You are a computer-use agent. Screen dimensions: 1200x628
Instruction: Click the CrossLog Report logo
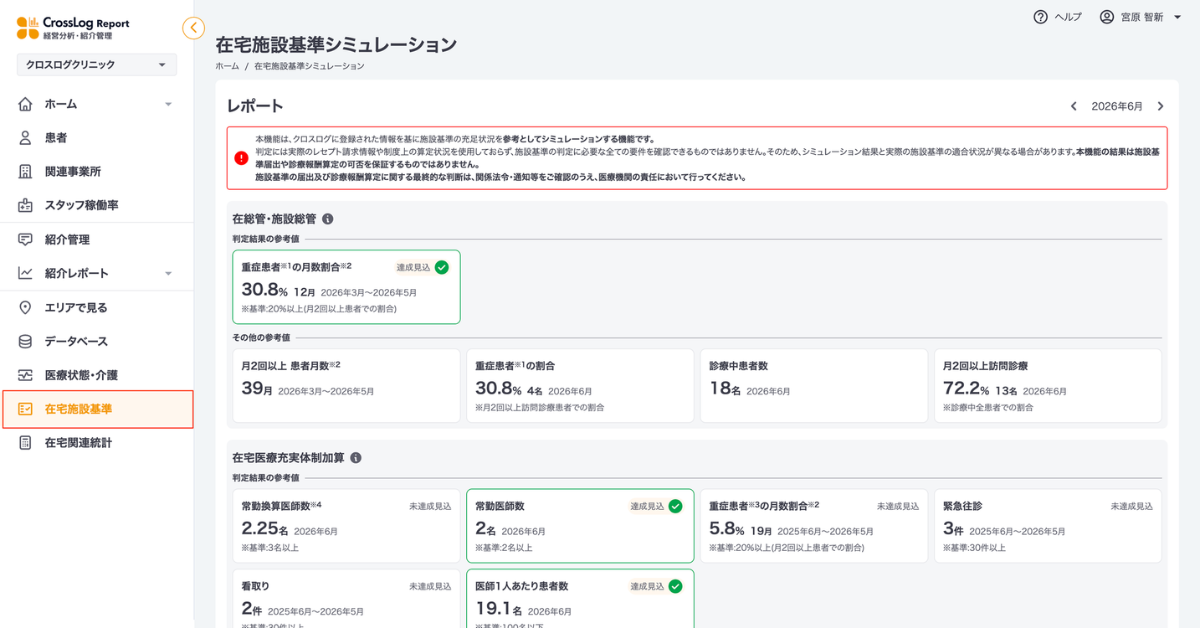click(73, 28)
